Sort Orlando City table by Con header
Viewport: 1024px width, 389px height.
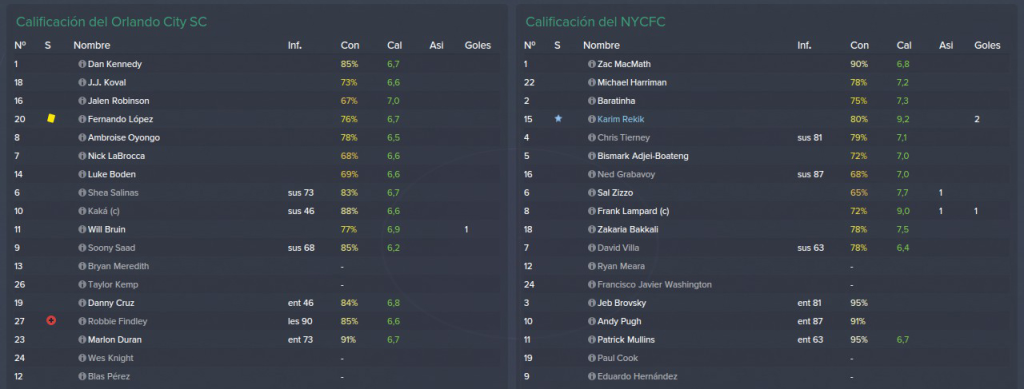point(349,46)
